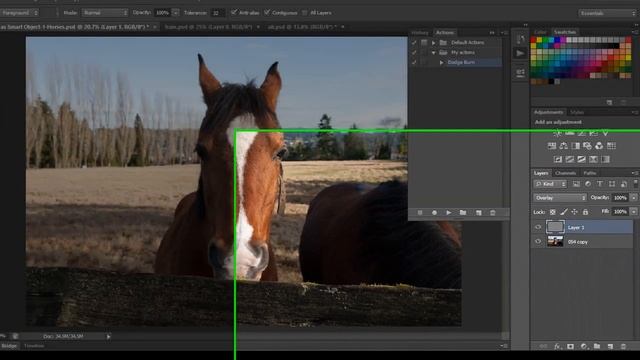Open the Kind layer filter dropdown

pos(550,184)
